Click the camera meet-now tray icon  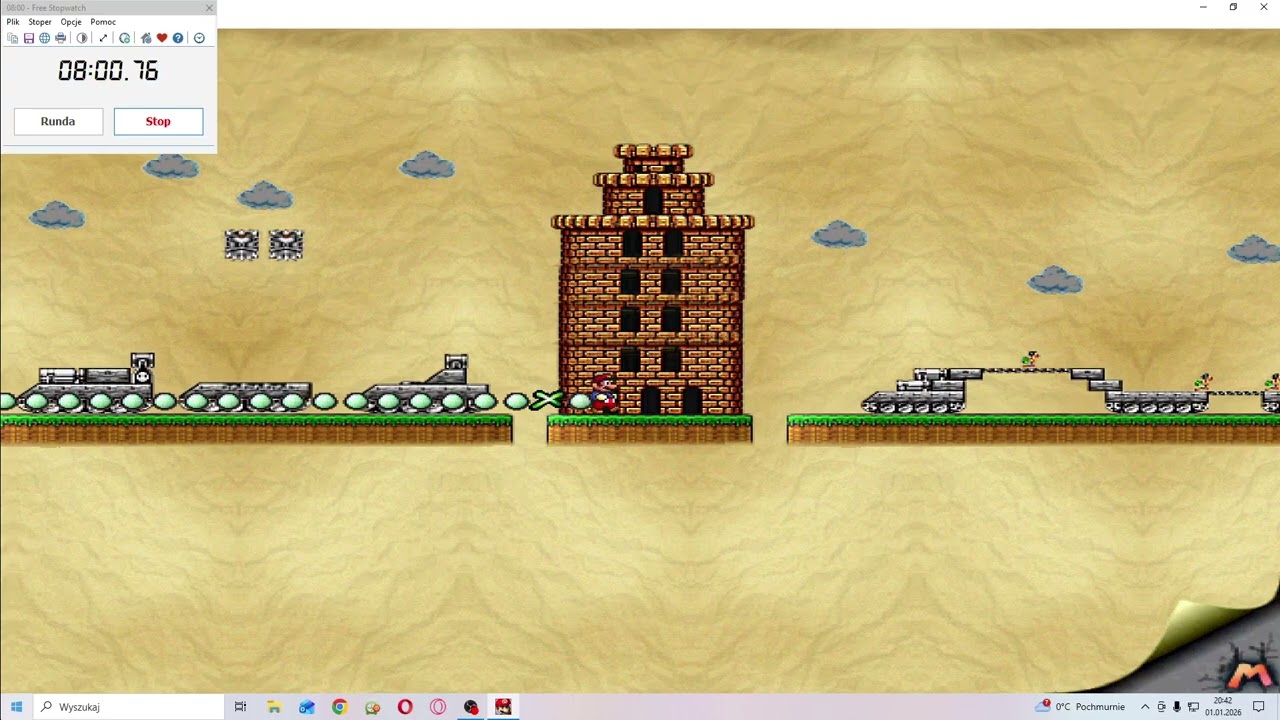click(1161, 707)
